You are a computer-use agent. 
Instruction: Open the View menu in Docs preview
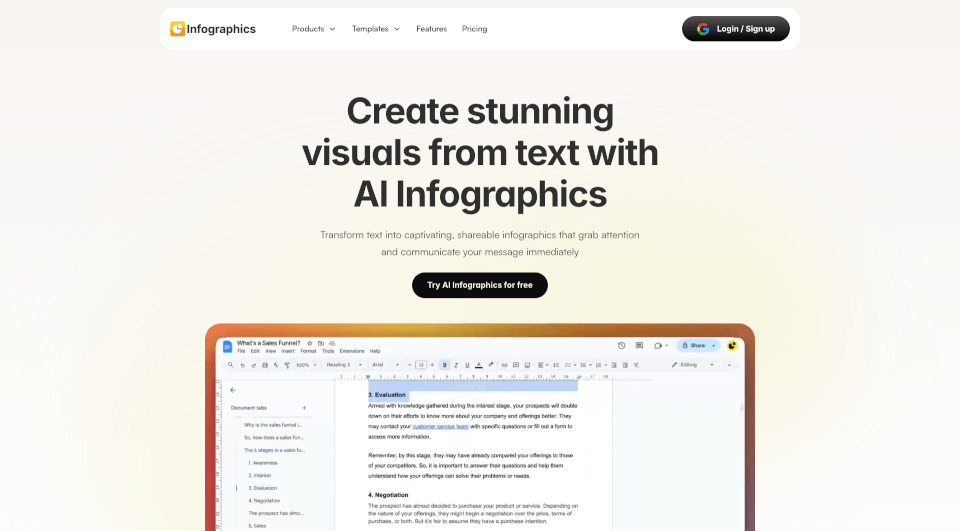point(271,351)
